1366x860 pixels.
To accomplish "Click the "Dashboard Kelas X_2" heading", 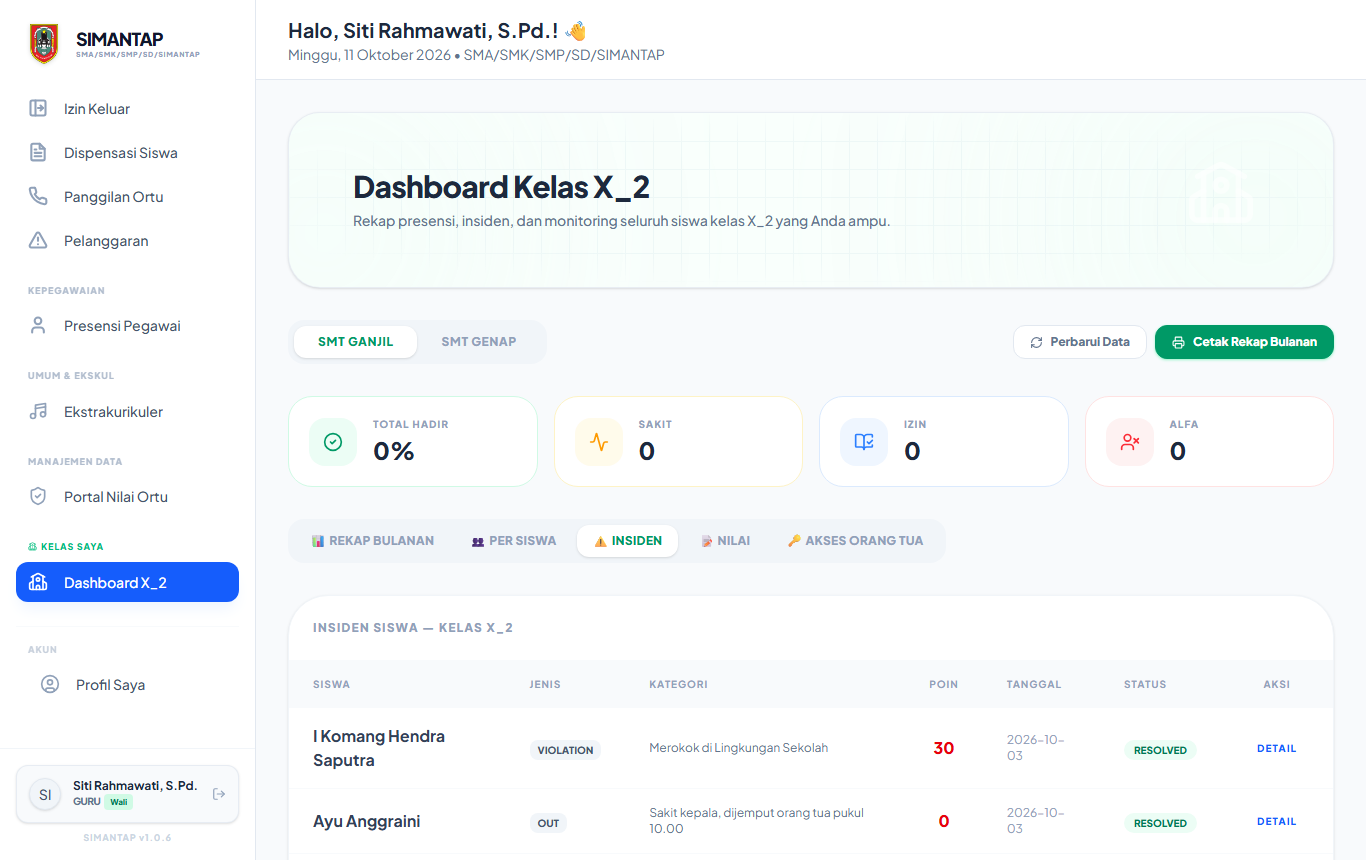I will click(x=502, y=187).
